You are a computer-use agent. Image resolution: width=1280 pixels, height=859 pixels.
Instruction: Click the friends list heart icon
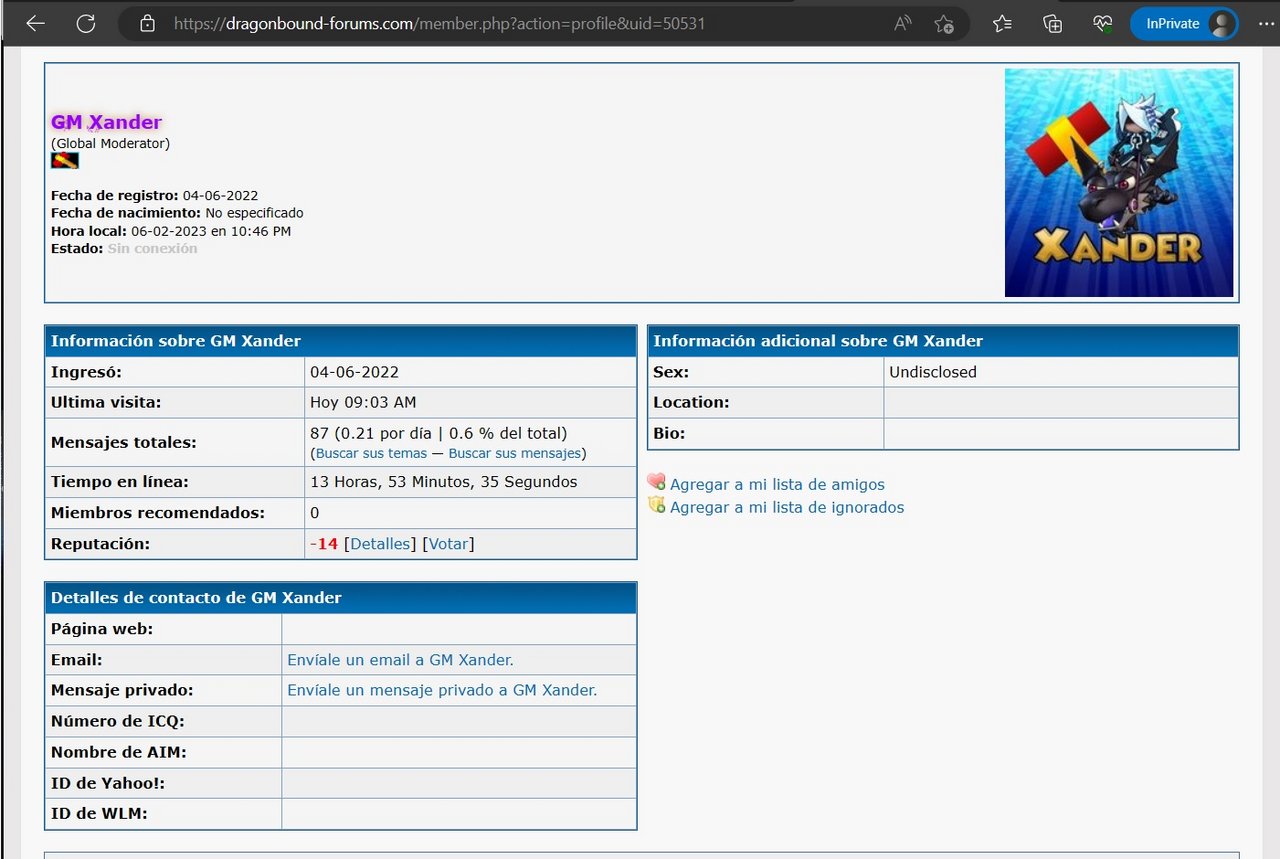pyautogui.click(x=656, y=482)
